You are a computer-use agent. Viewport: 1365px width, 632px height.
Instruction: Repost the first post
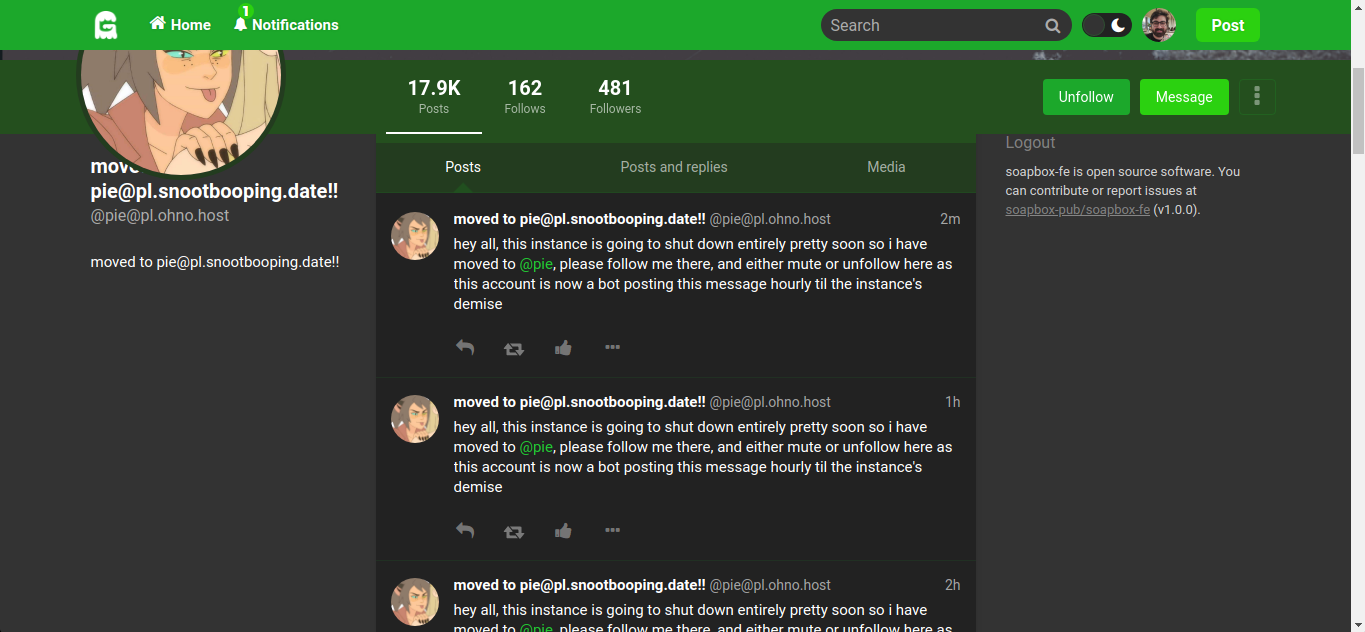click(x=514, y=349)
